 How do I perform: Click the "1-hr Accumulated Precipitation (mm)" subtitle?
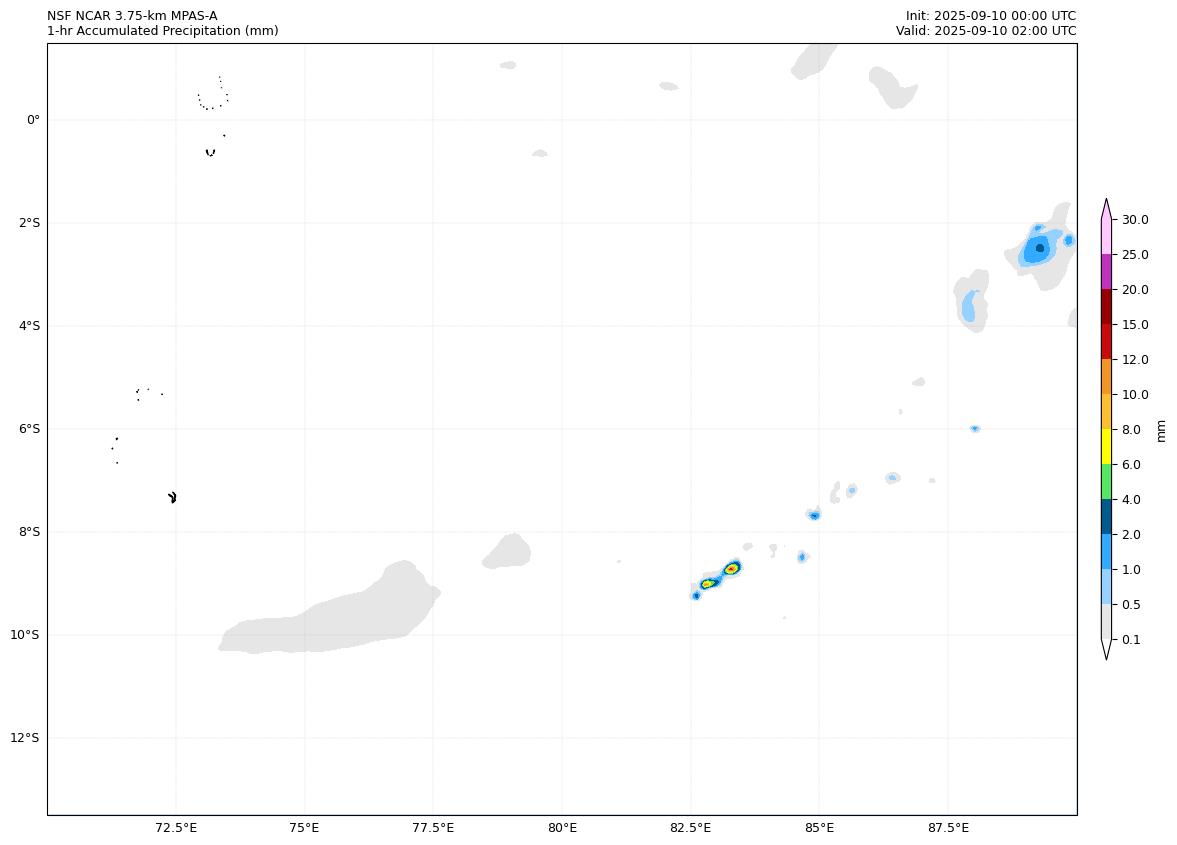point(162,31)
